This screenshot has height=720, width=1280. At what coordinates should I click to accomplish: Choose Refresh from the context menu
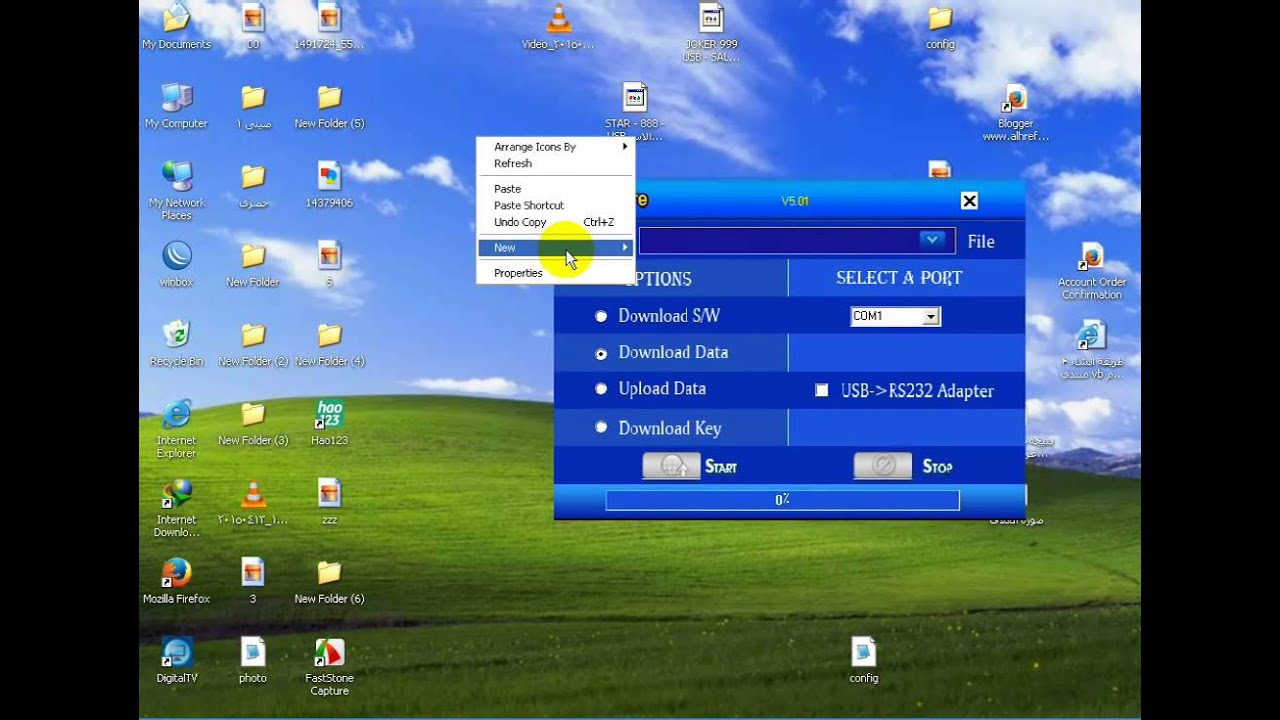pos(555,163)
